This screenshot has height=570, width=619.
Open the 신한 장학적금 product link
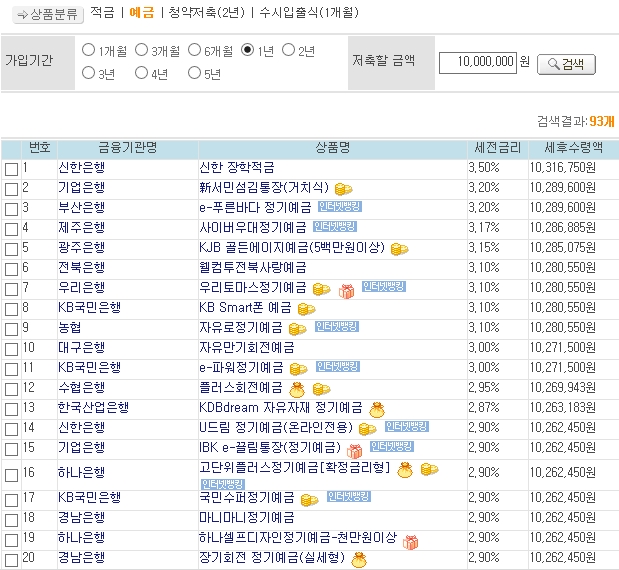click(x=236, y=167)
